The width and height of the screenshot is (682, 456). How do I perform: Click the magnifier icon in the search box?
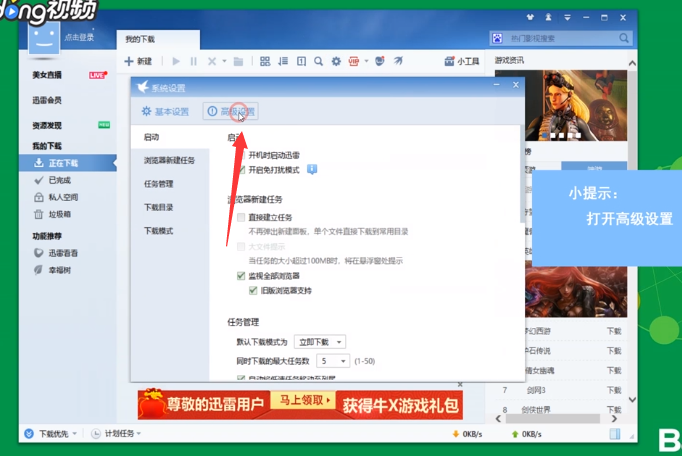point(624,38)
